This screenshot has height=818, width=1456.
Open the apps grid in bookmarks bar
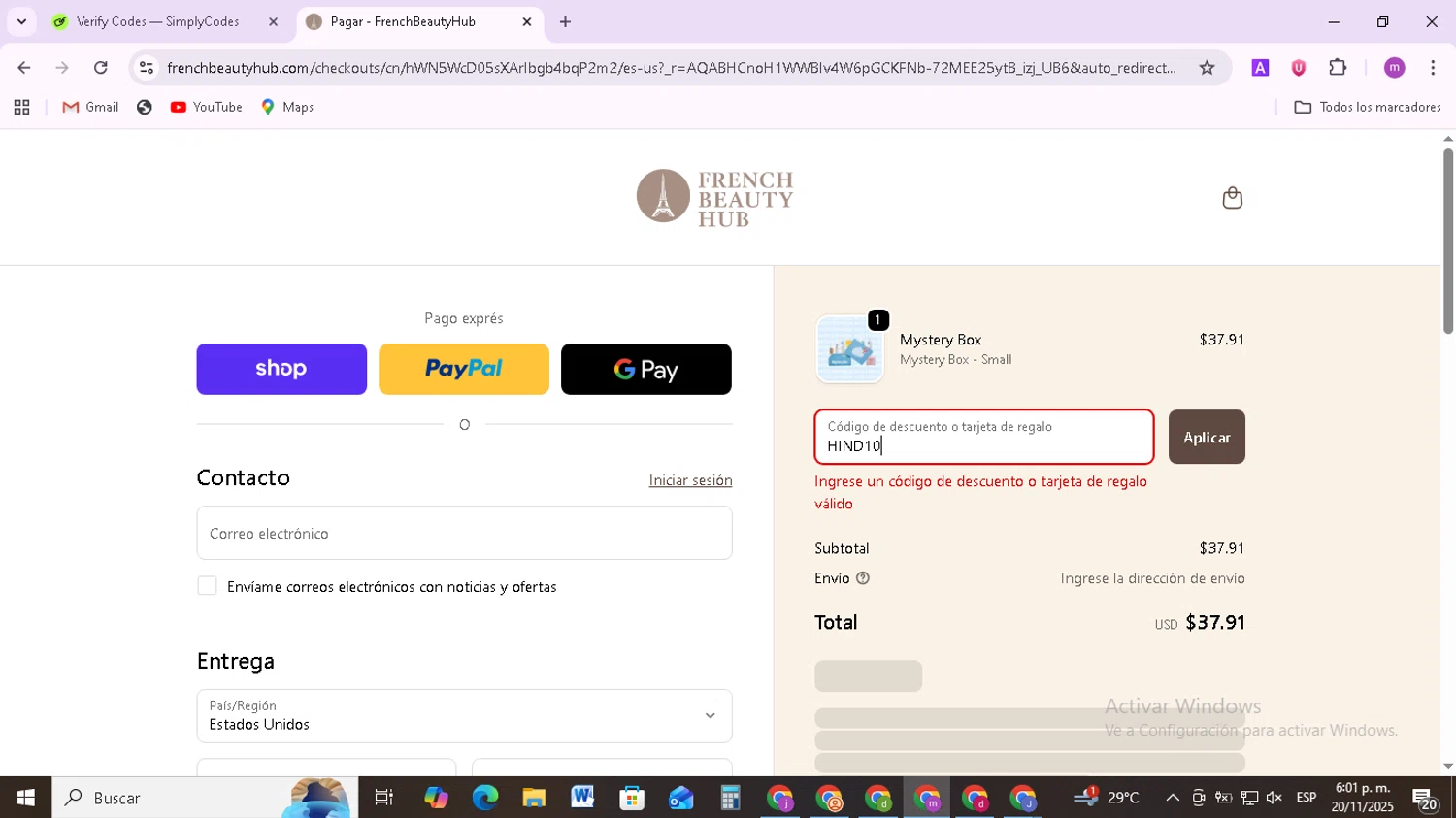(x=21, y=107)
